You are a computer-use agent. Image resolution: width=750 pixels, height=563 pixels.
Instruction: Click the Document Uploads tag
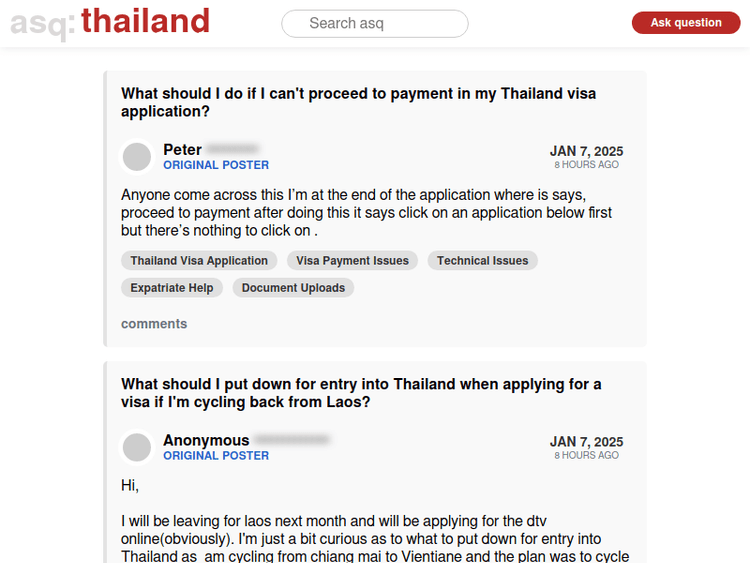[x=293, y=288]
